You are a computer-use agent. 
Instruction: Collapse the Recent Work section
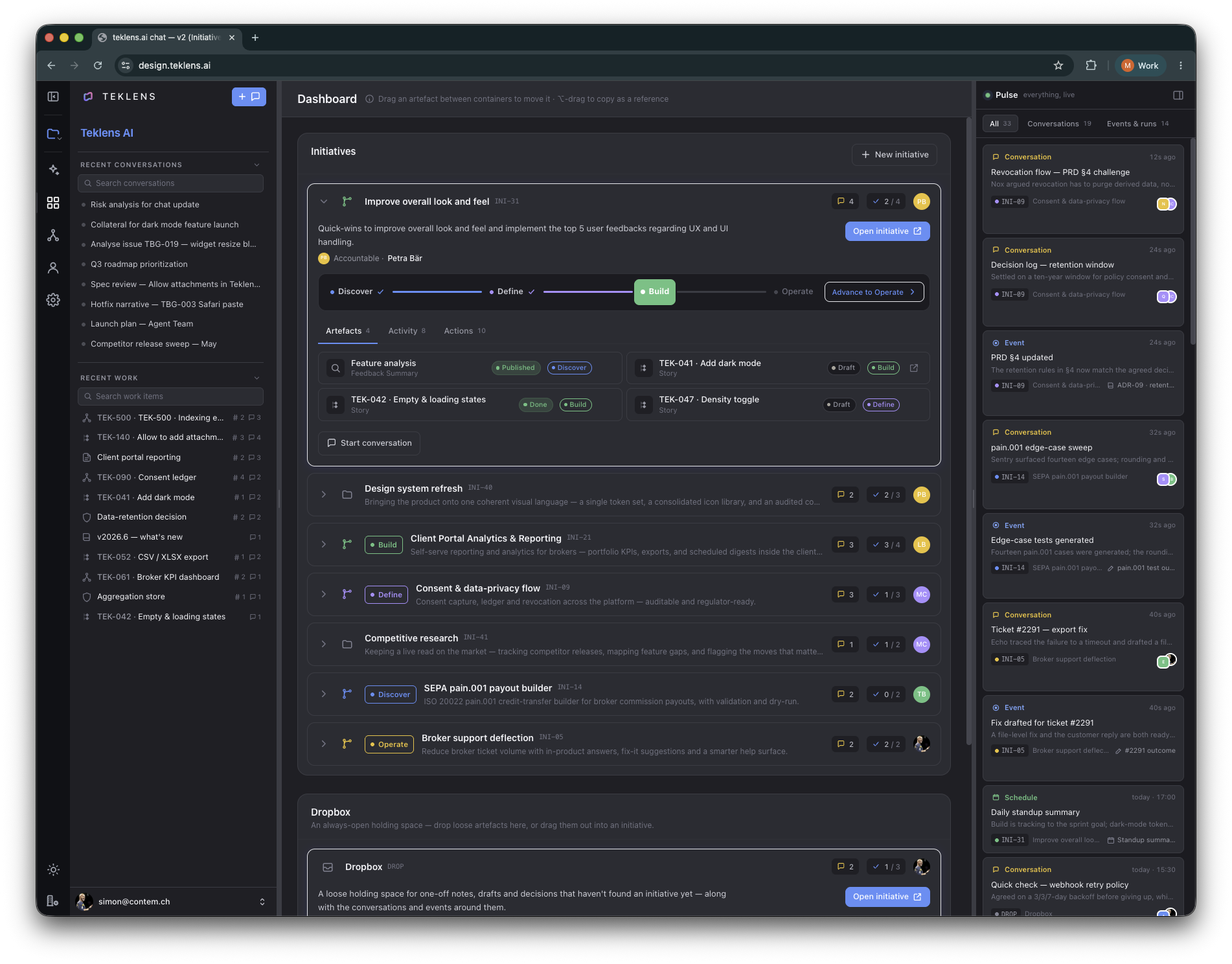point(257,378)
